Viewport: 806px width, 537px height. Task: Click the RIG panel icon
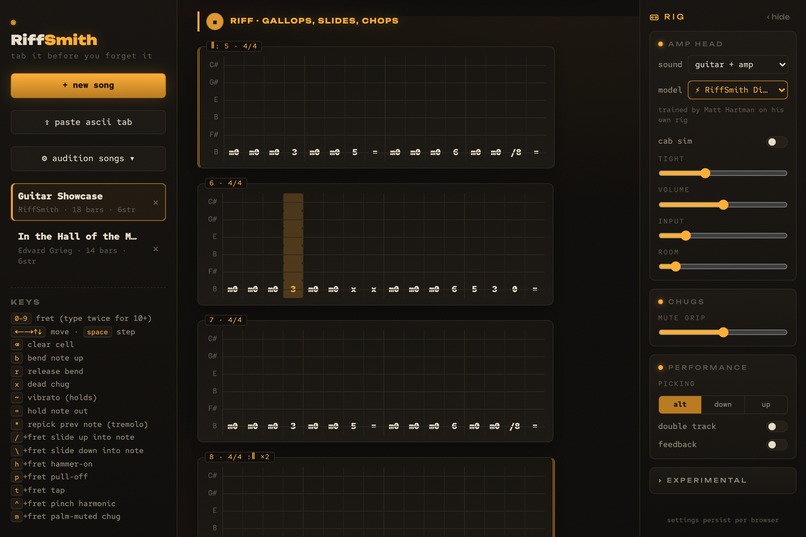pyautogui.click(x=654, y=17)
